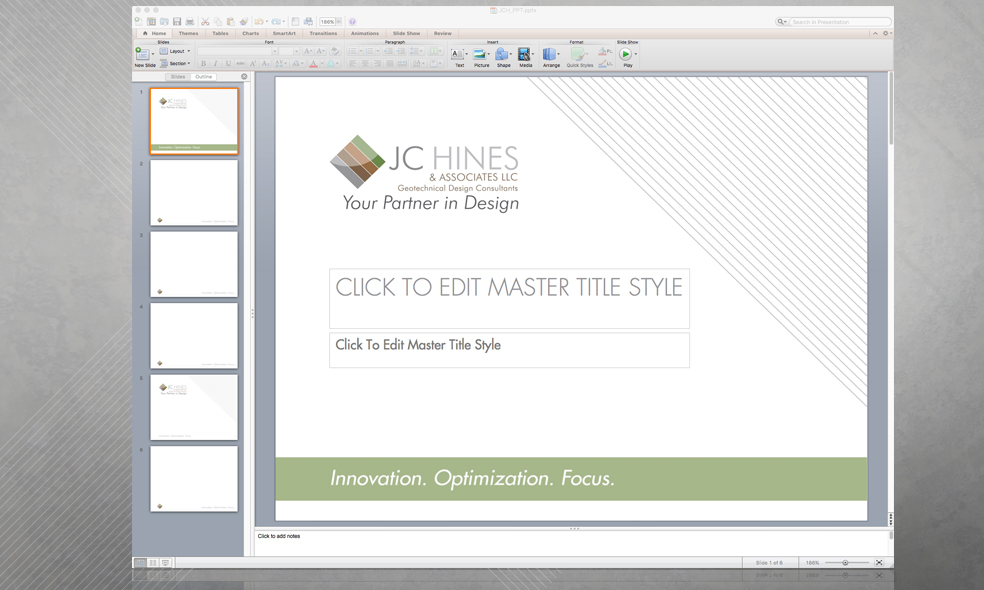Open the templates gallery icon
Screen dimensions: 984x590
coord(151,21)
